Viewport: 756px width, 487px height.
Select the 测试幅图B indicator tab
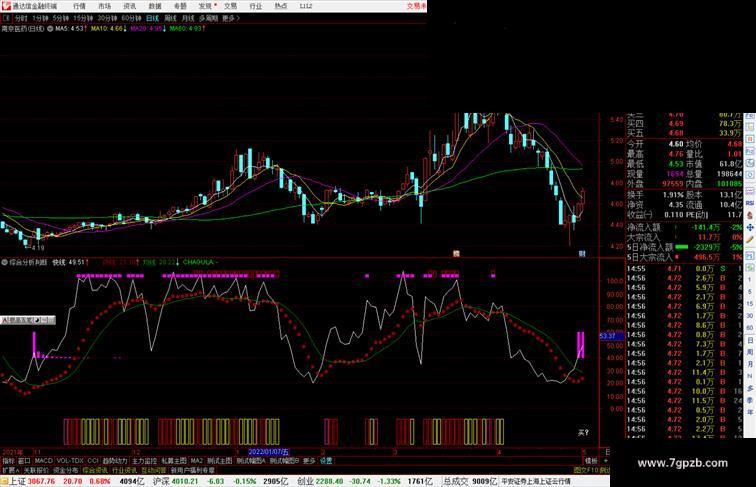pos(284,461)
